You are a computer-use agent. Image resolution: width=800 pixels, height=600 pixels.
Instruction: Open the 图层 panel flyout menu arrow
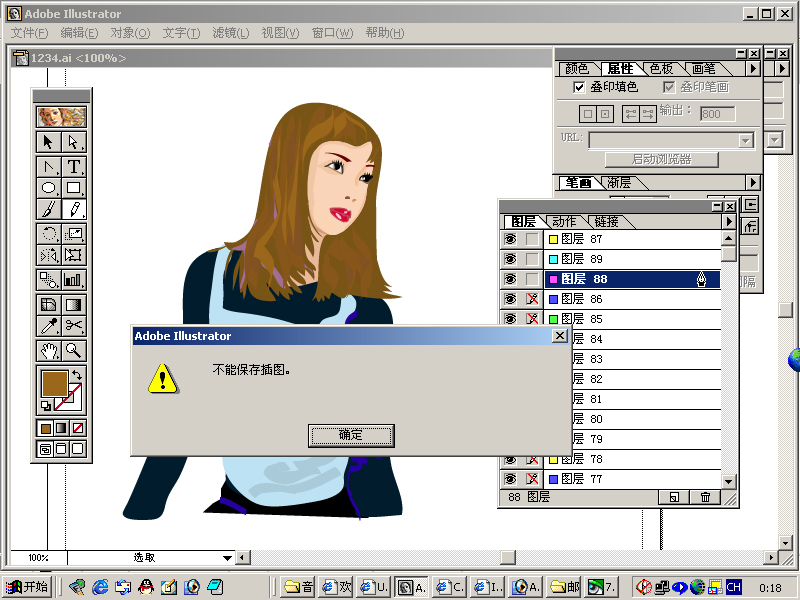click(729, 221)
